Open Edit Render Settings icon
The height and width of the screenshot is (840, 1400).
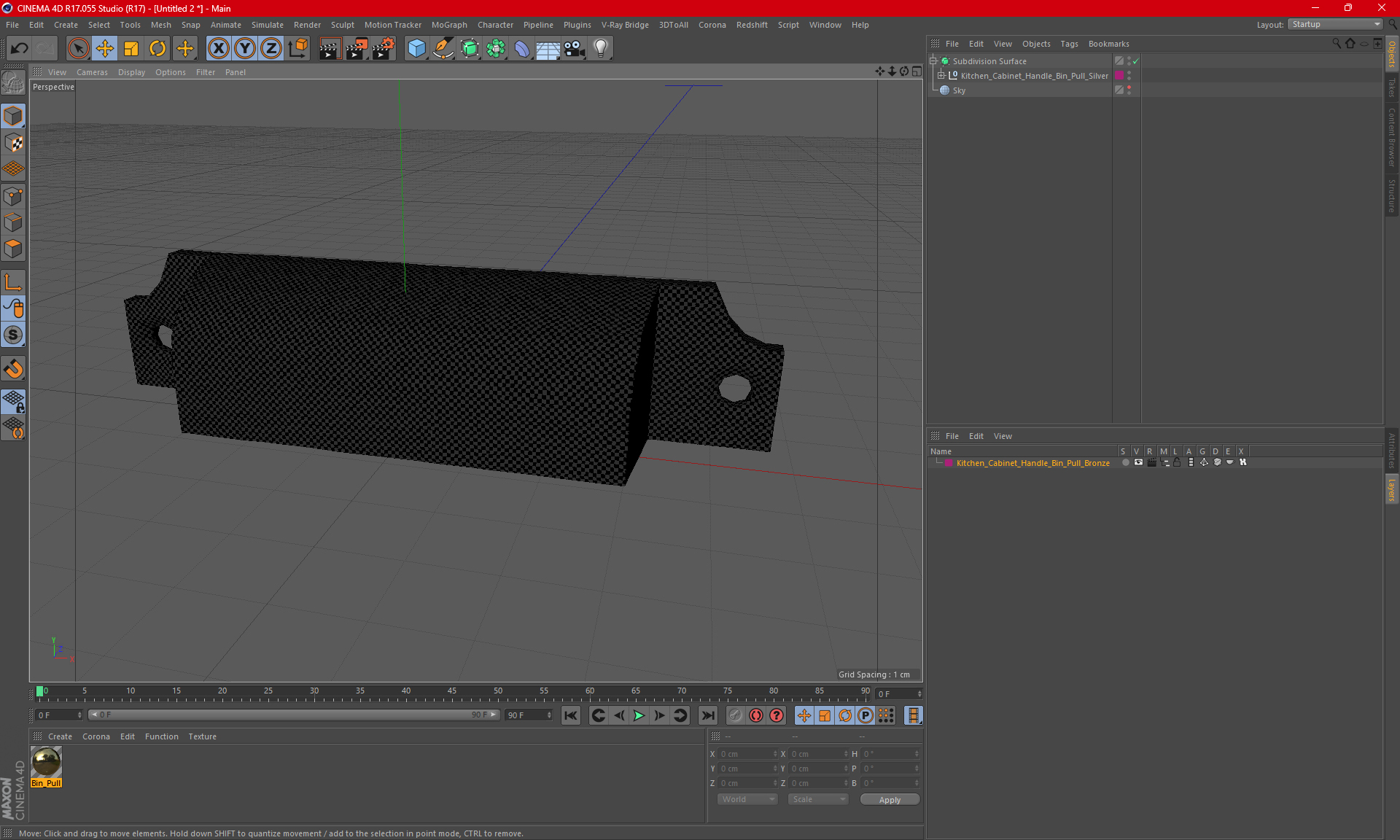(x=384, y=48)
